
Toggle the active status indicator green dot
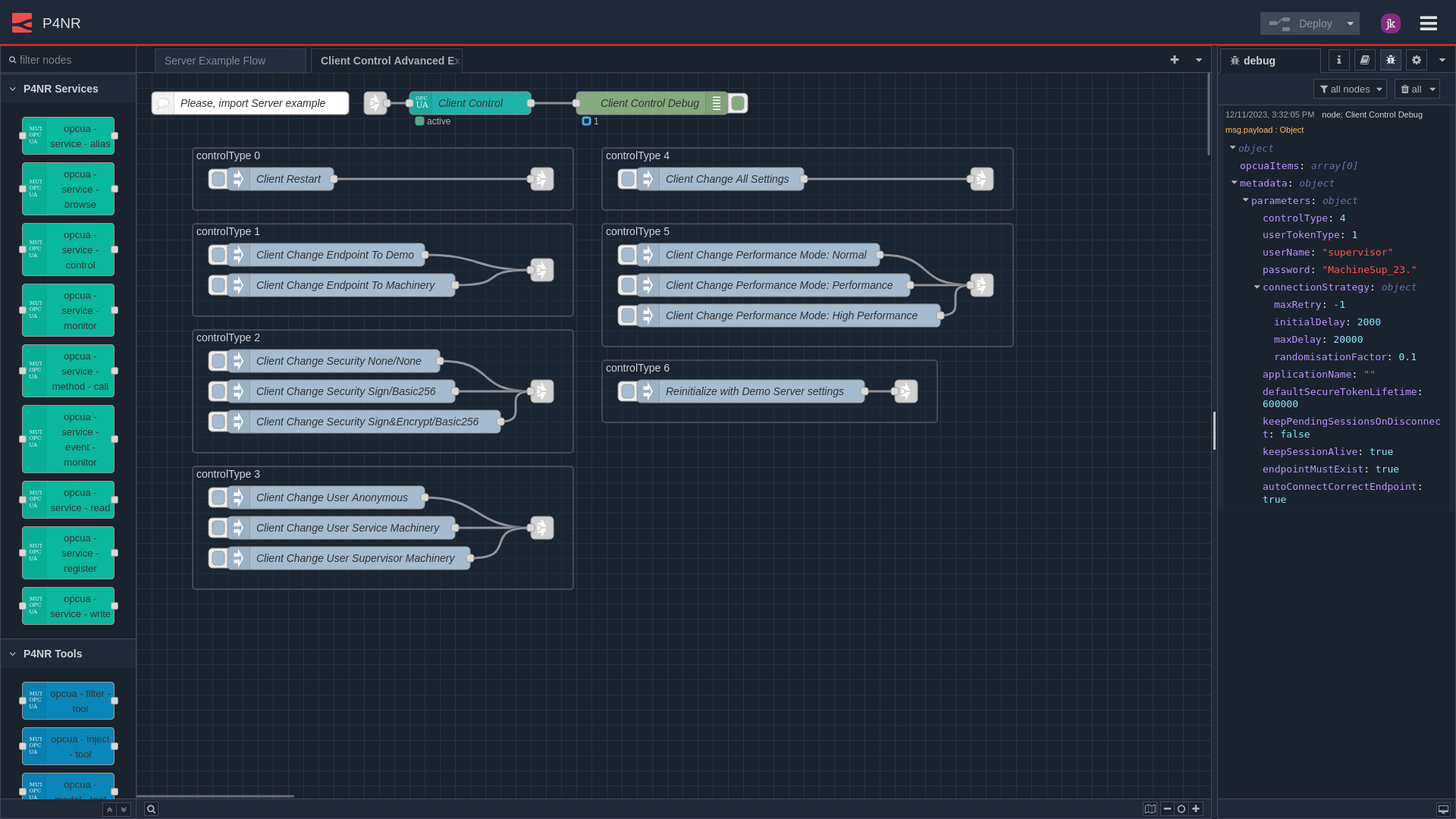[419, 120]
